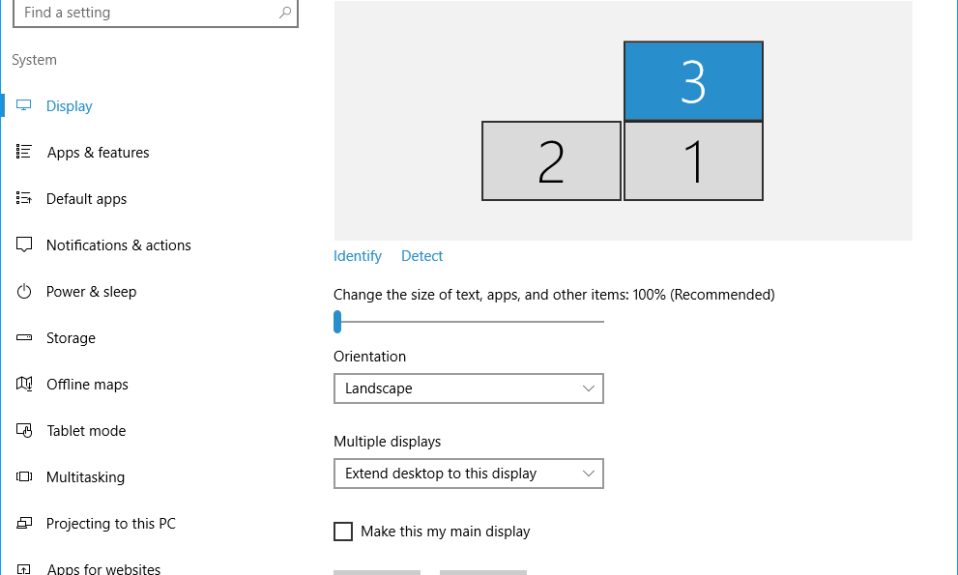Click the search magnifier icon
The height and width of the screenshot is (575, 958).
point(285,13)
